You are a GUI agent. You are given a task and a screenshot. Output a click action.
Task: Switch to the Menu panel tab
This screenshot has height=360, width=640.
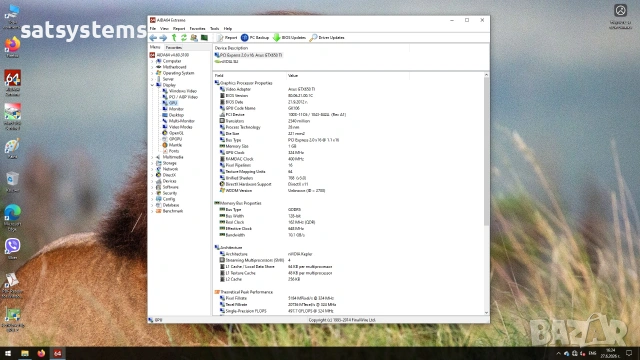pos(155,47)
